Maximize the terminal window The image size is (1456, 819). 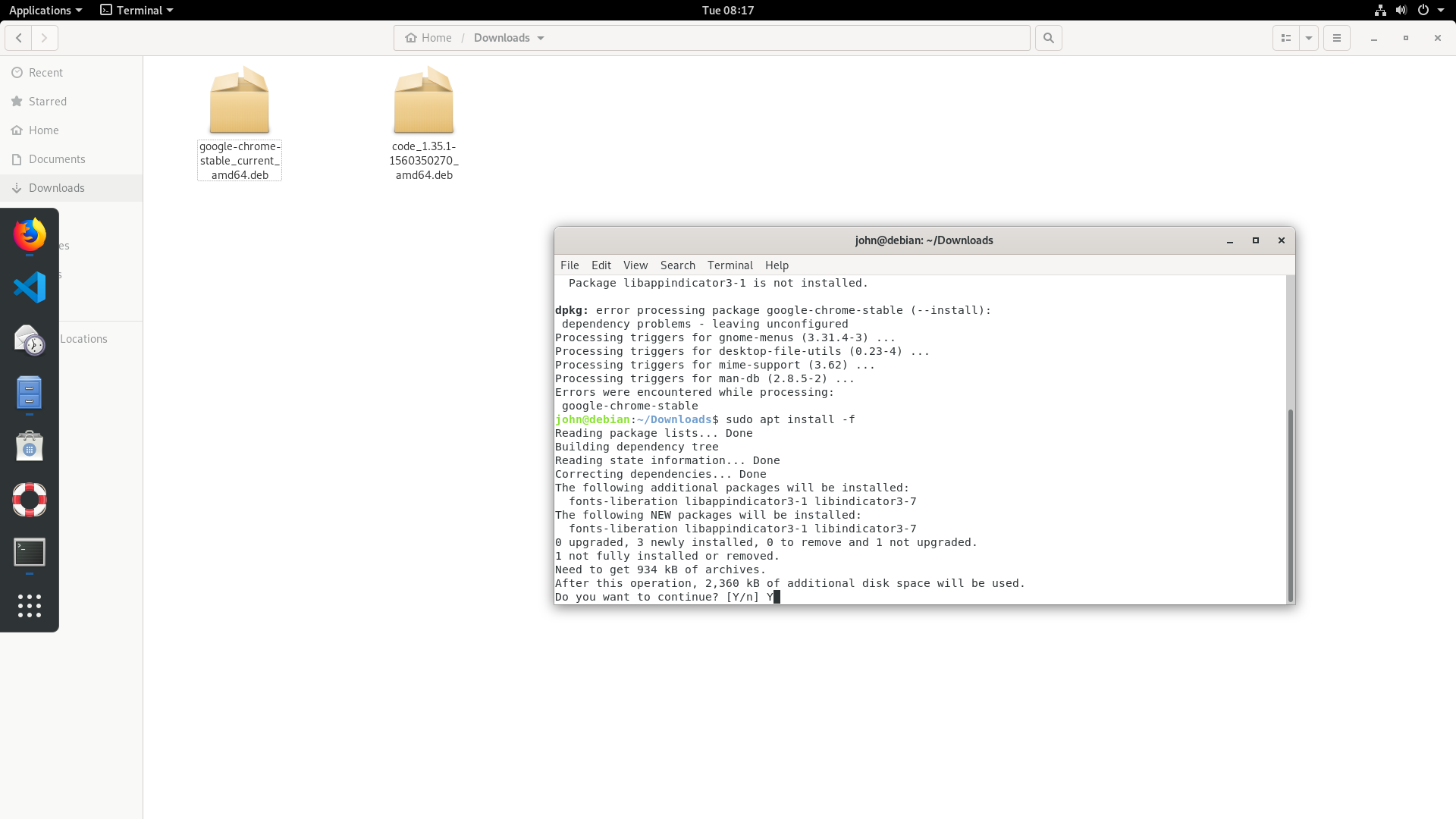pos(1256,240)
